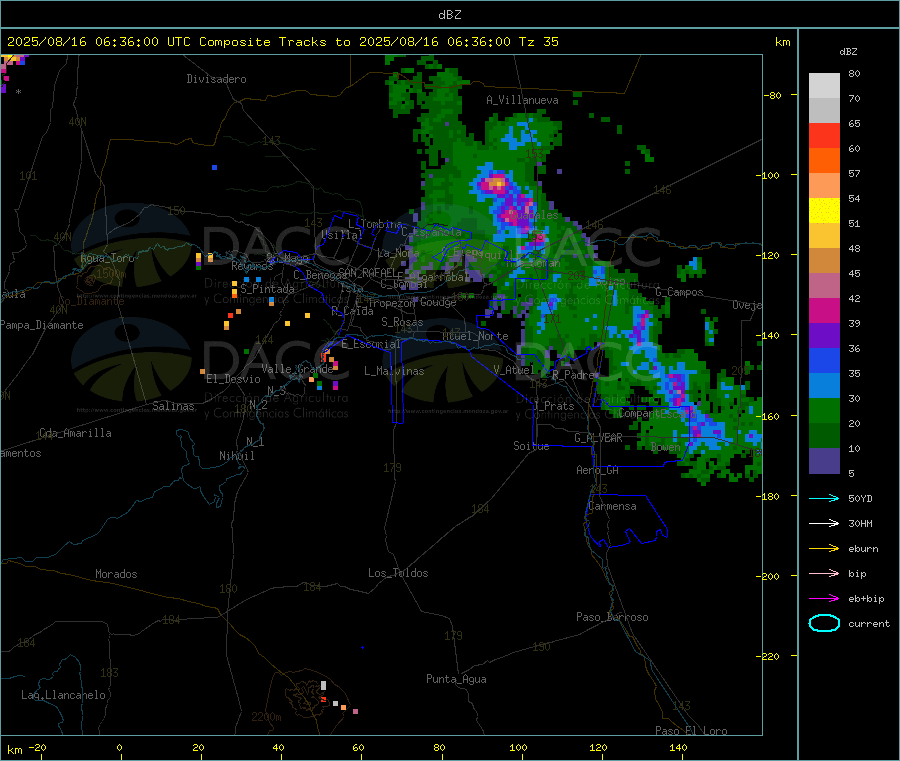Click the white 30HM track arrow in legend

click(824, 523)
